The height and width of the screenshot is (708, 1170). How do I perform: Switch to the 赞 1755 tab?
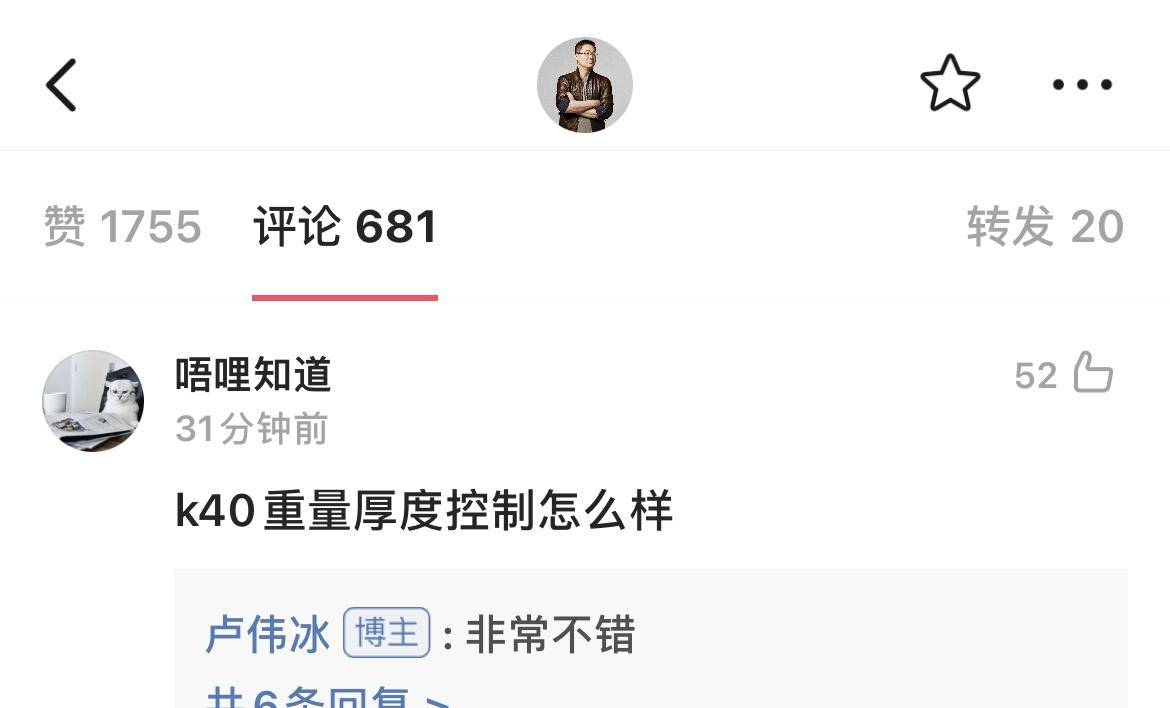[122, 226]
